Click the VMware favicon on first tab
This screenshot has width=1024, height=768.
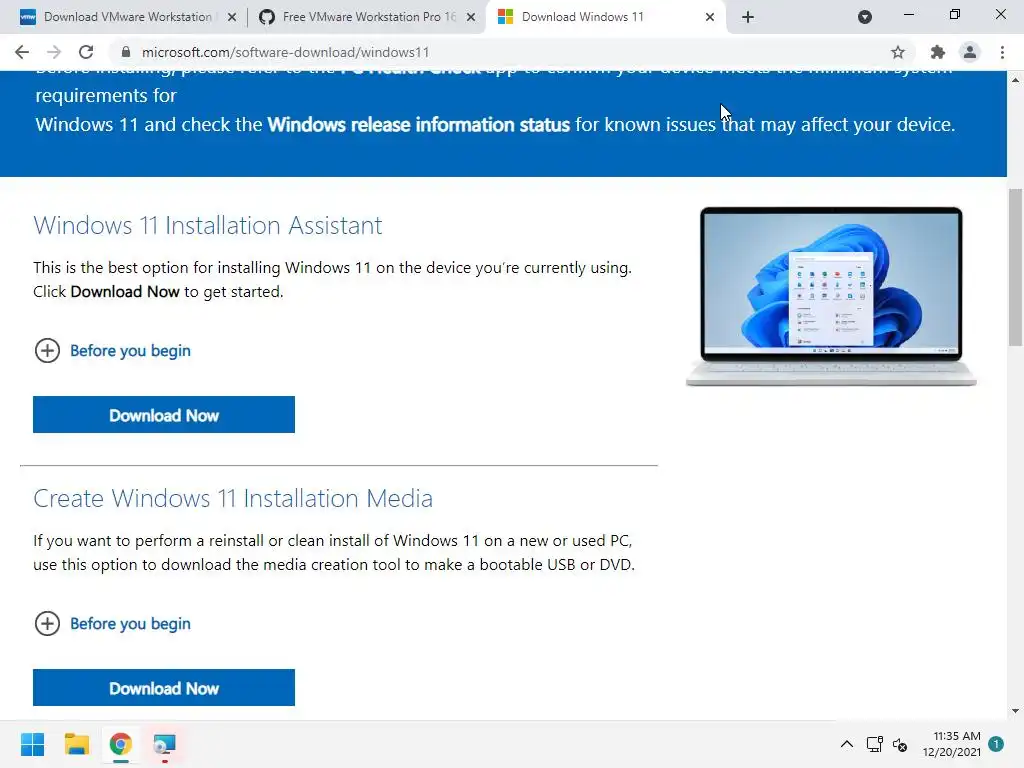tap(28, 17)
